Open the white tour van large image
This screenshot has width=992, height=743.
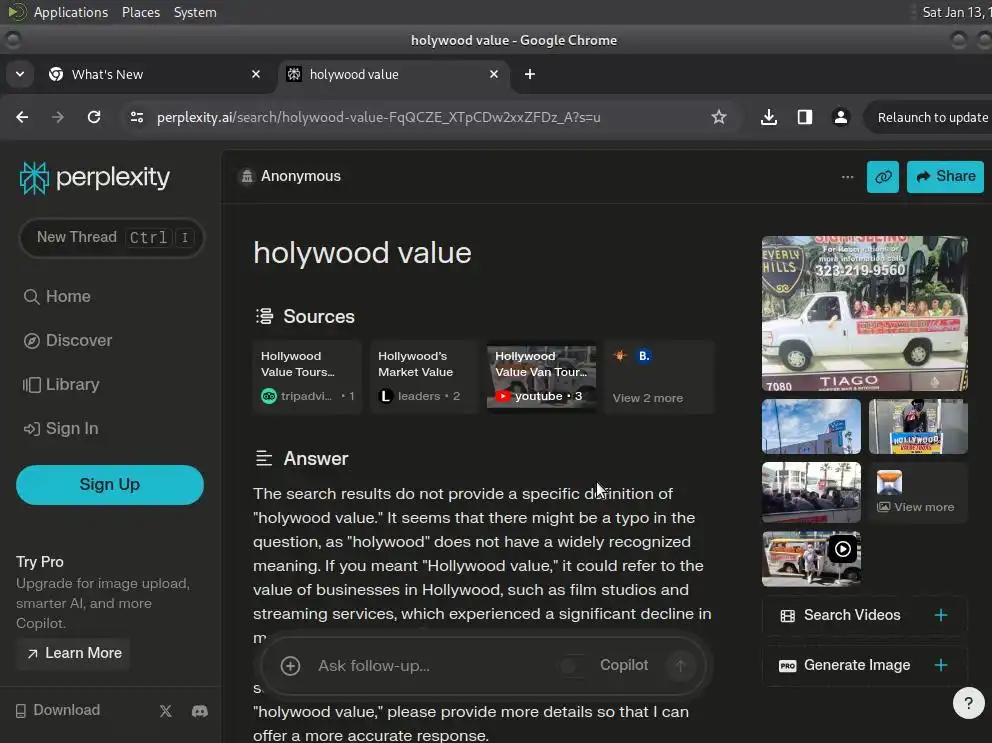pos(864,314)
